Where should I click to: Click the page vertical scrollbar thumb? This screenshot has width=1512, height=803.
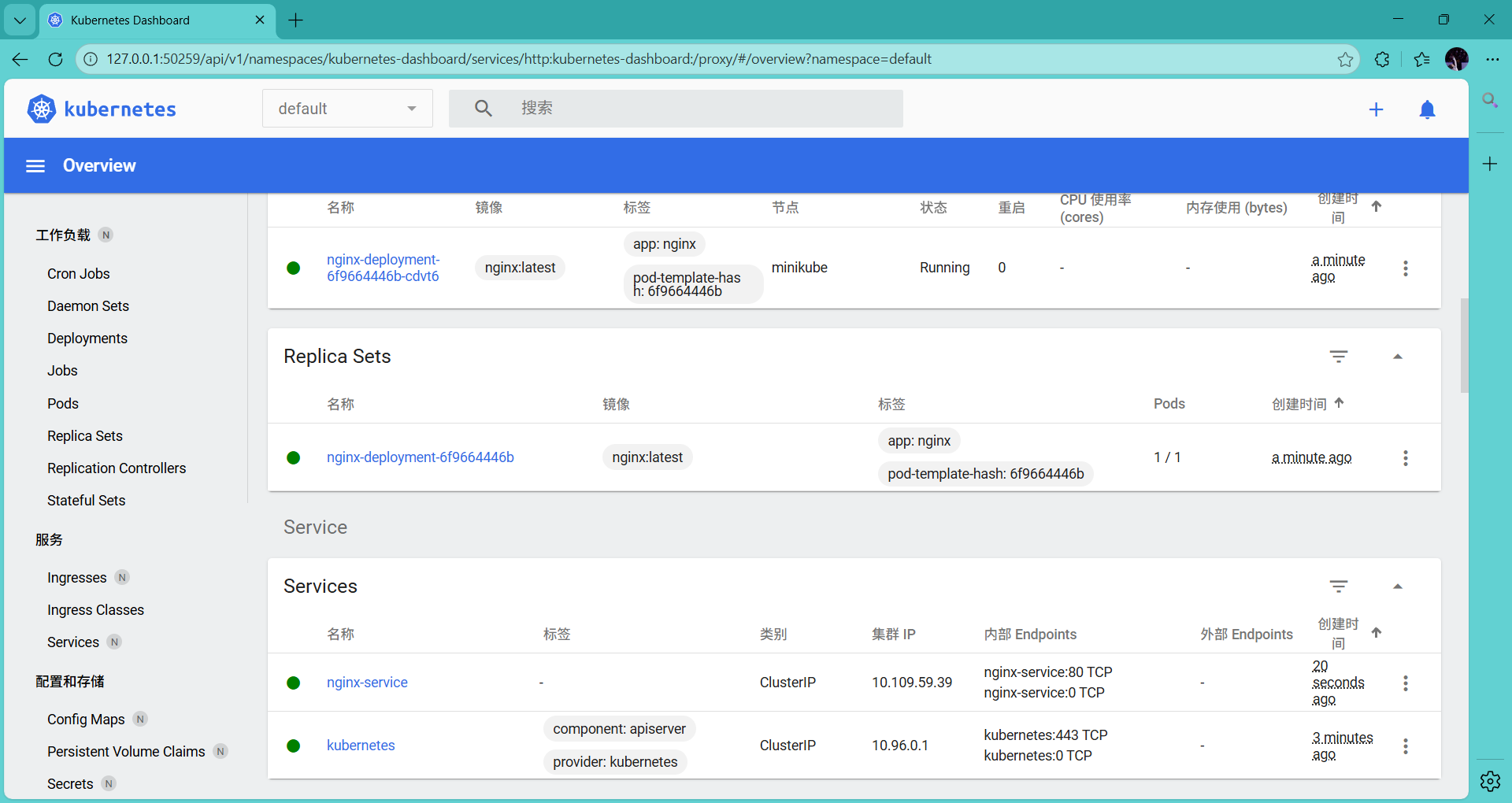[x=1464, y=345]
